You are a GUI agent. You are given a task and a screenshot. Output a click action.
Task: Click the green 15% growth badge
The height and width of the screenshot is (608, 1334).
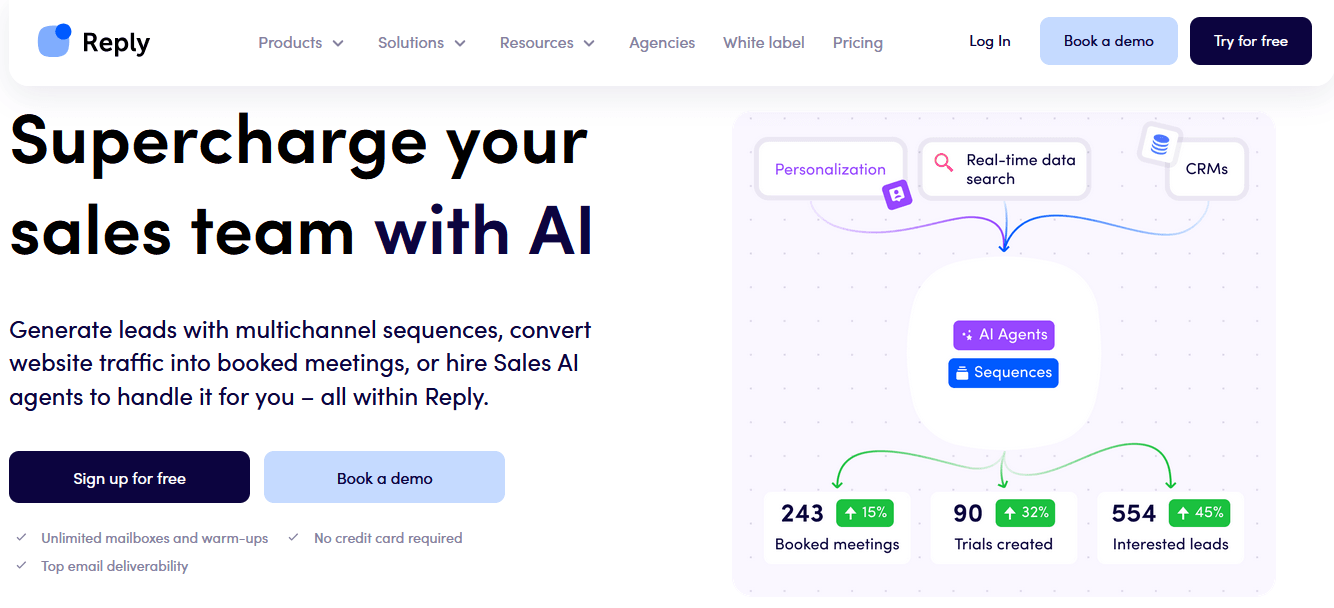[865, 512]
